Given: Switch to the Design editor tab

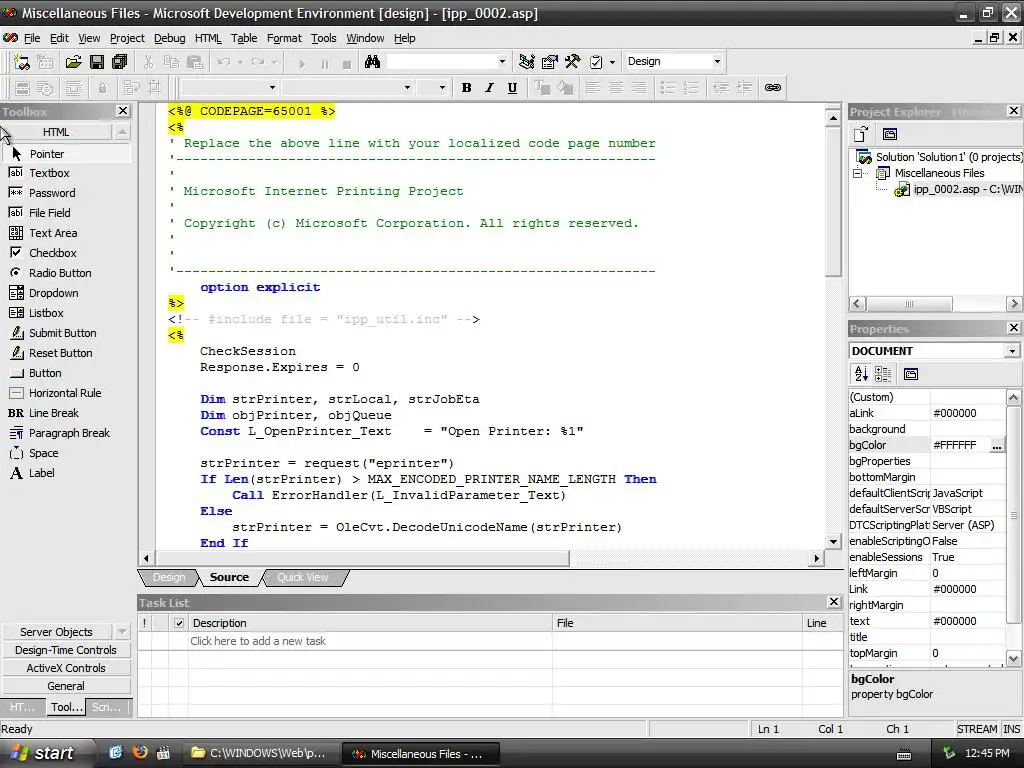Looking at the screenshot, I should tap(168, 578).
